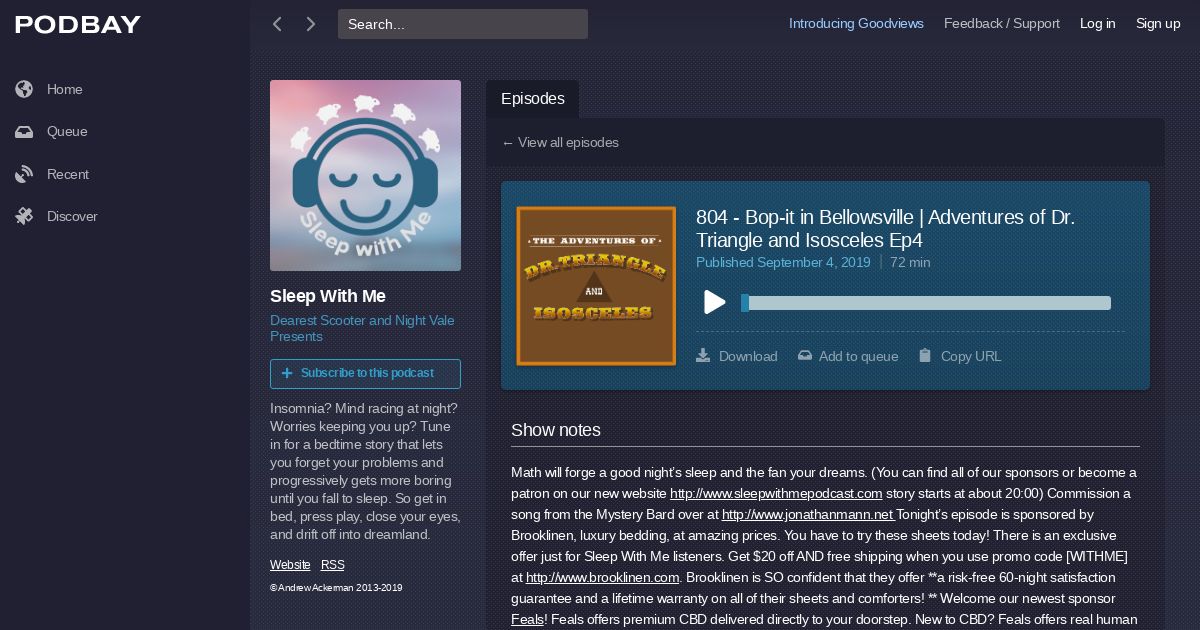
Task: Click the Home globe icon
Action: [x=24, y=89]
